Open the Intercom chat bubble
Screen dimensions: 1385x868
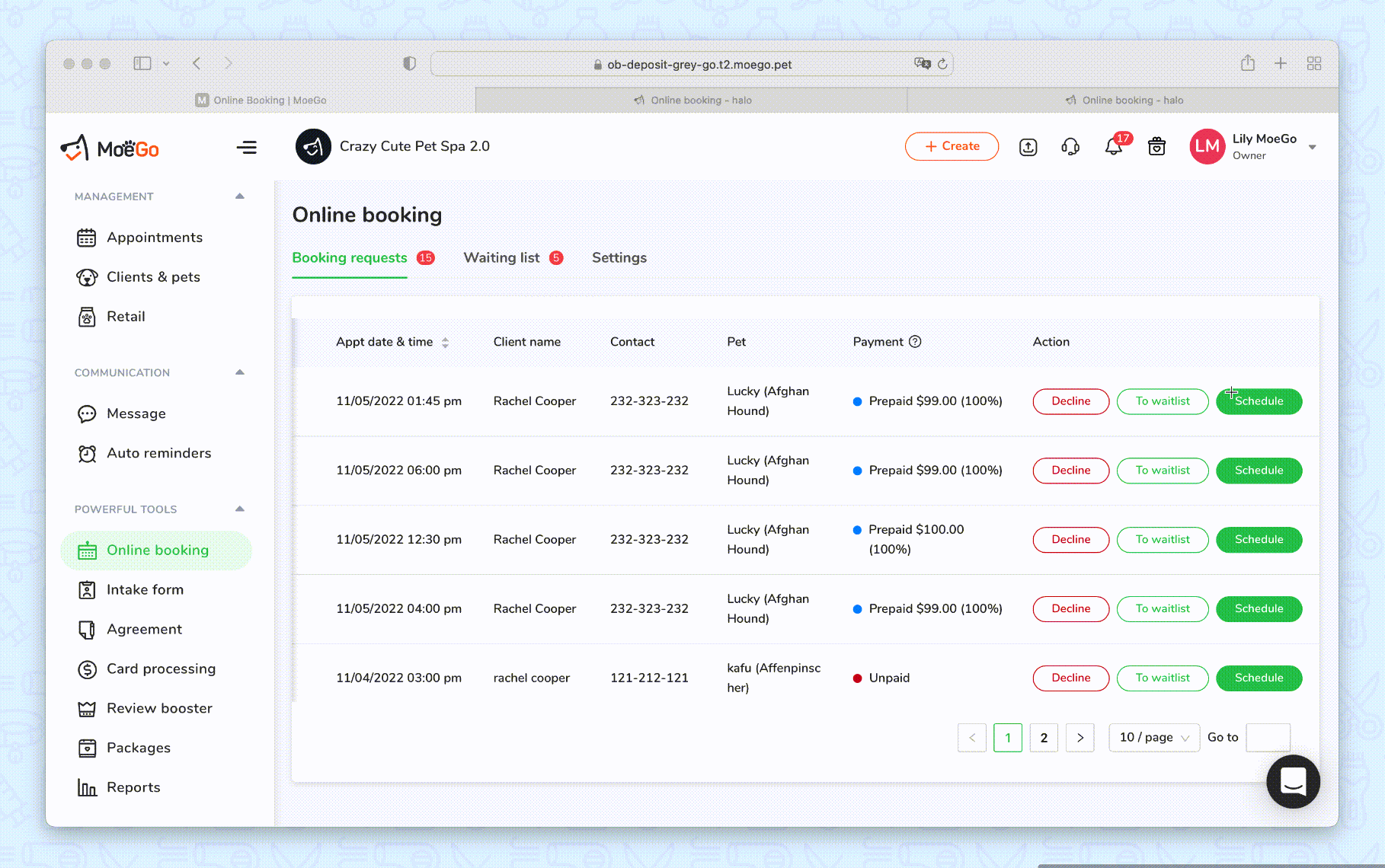(x=1292, y=781)
